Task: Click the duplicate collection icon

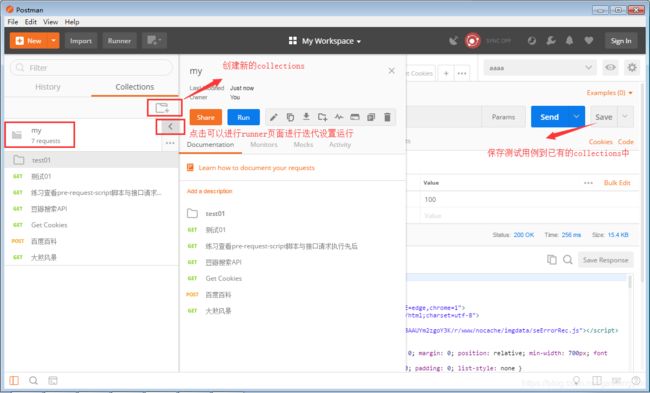Action: 290,117
